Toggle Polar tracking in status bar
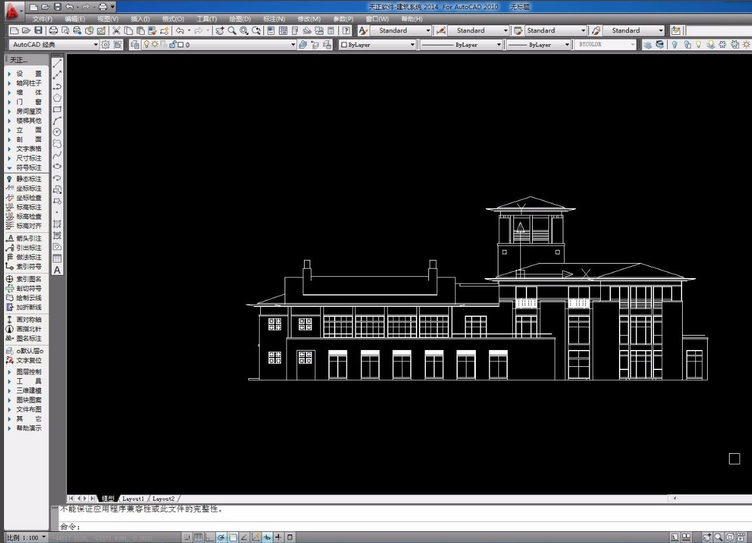The image size is (752, 543). [x=221, y=537]
